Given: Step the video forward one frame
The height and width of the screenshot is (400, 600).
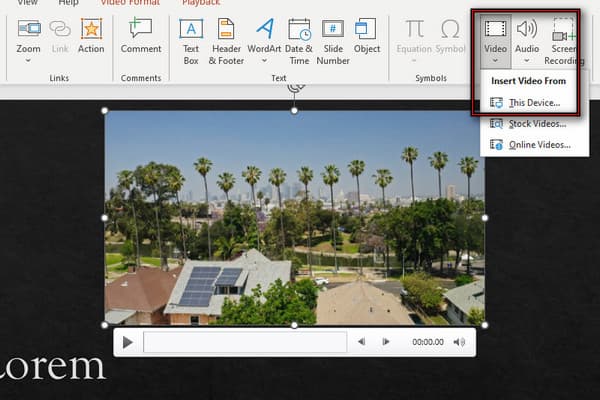Looking at the screenshot, I should [x=386, y=341].
